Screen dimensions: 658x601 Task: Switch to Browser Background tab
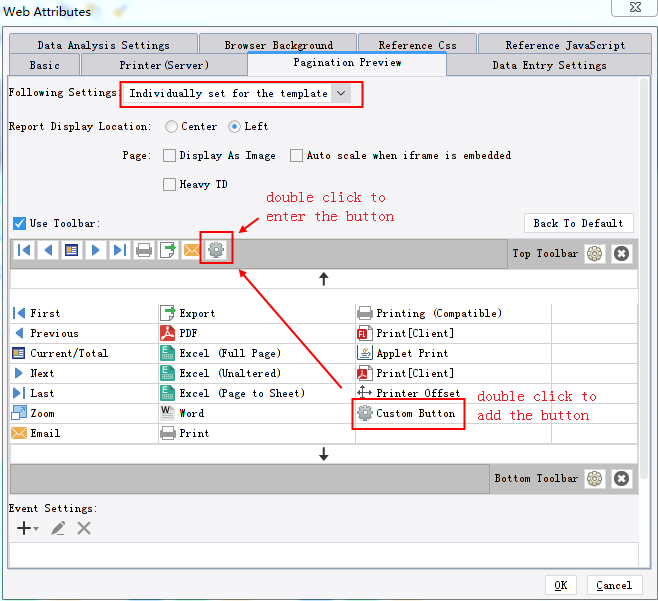(278, 45)
